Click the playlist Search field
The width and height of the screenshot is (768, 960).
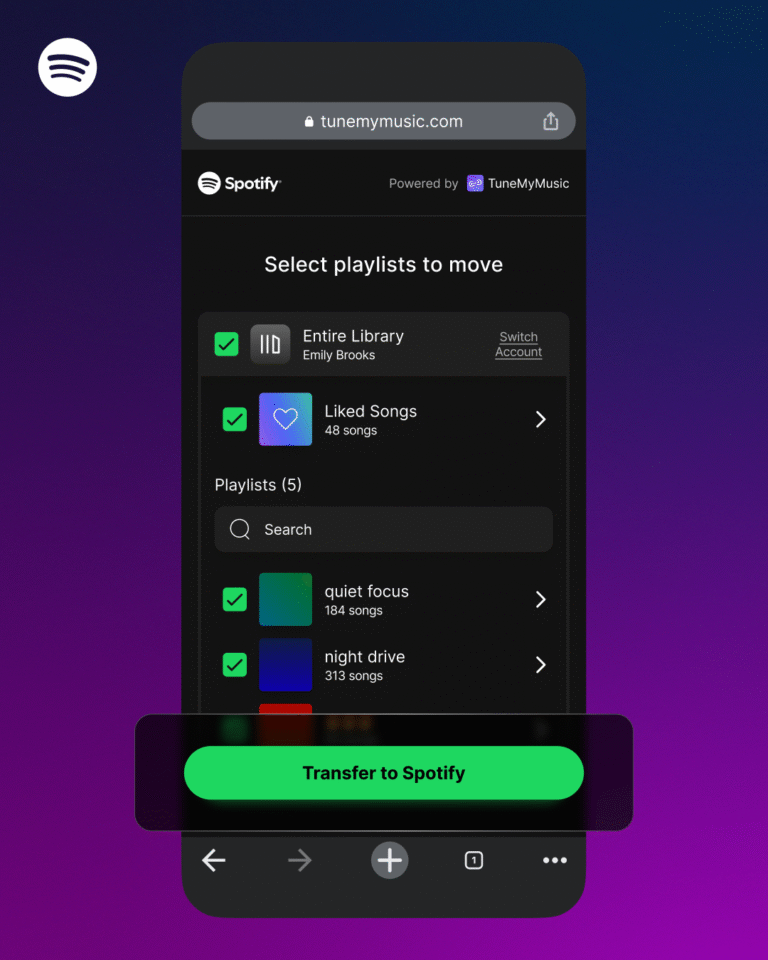click(x=384, y=529)
